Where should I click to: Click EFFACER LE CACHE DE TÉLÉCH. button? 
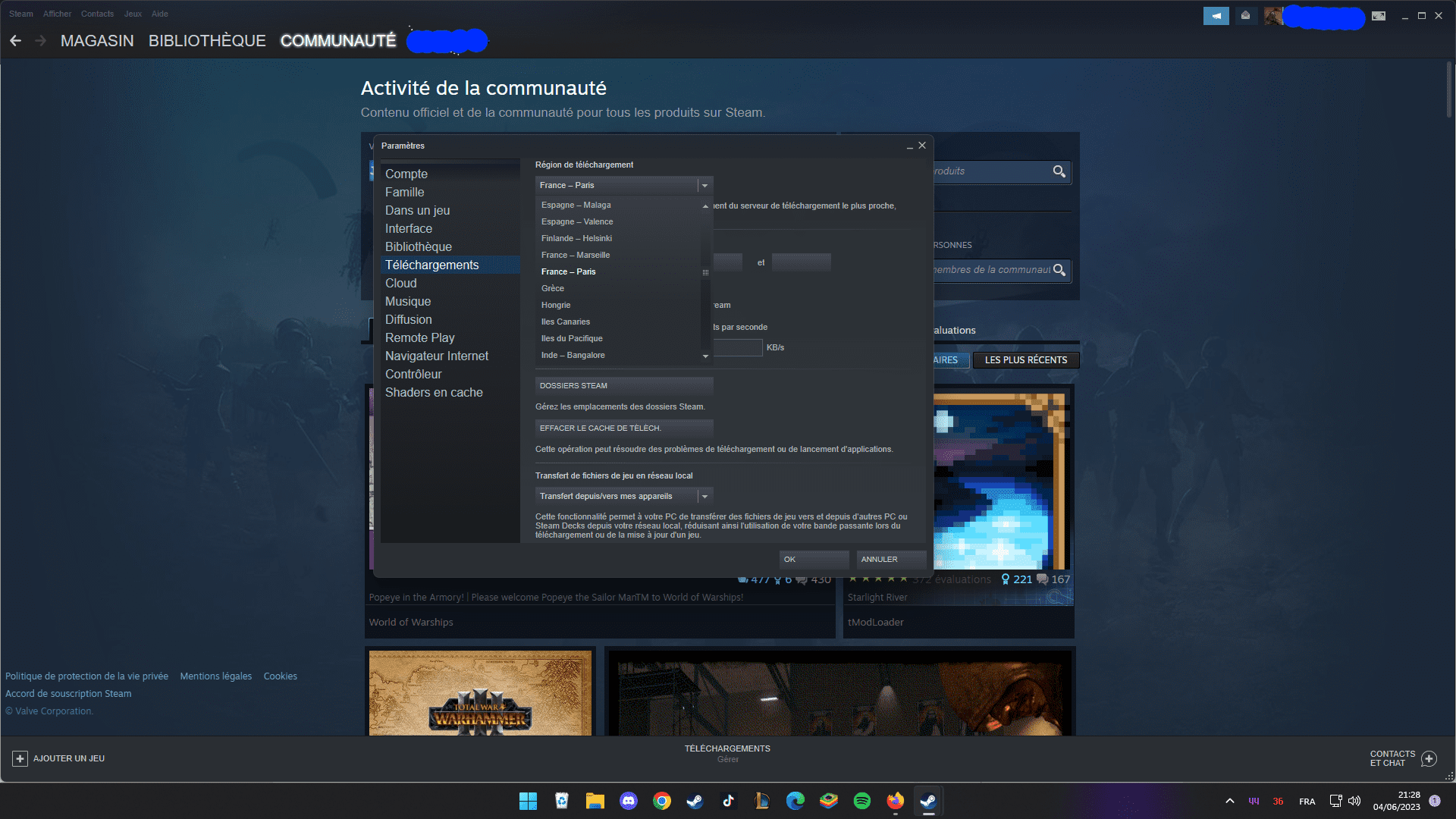tap(624, 428)
